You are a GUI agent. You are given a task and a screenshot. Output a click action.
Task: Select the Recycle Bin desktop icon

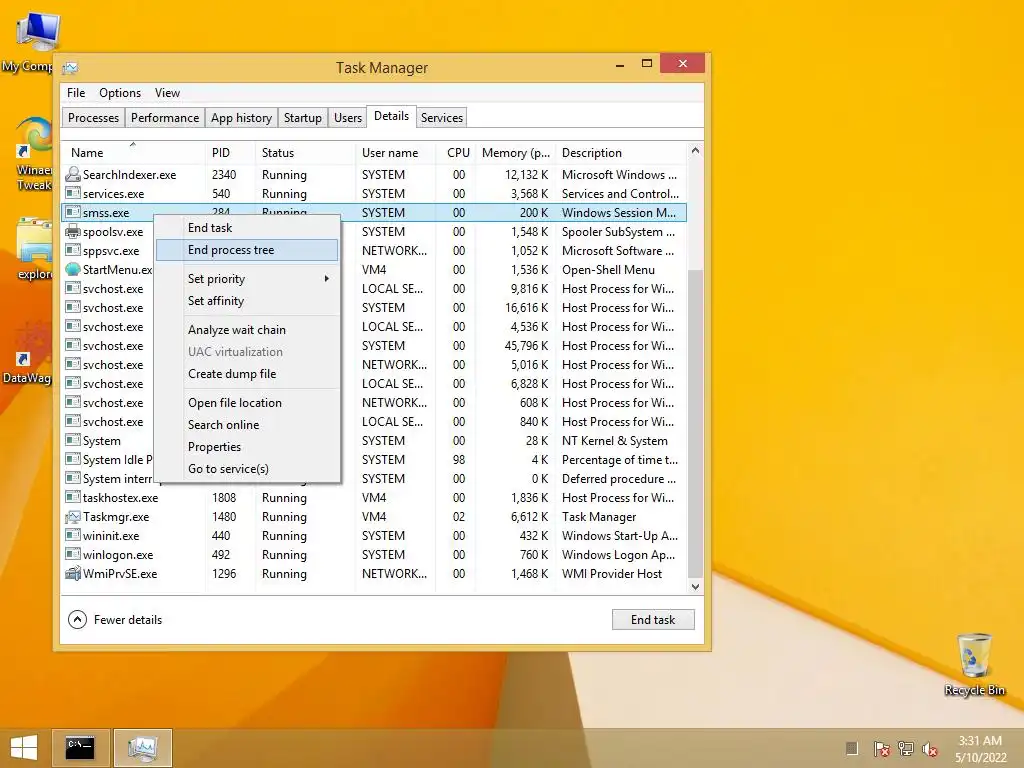coord(974,664)
